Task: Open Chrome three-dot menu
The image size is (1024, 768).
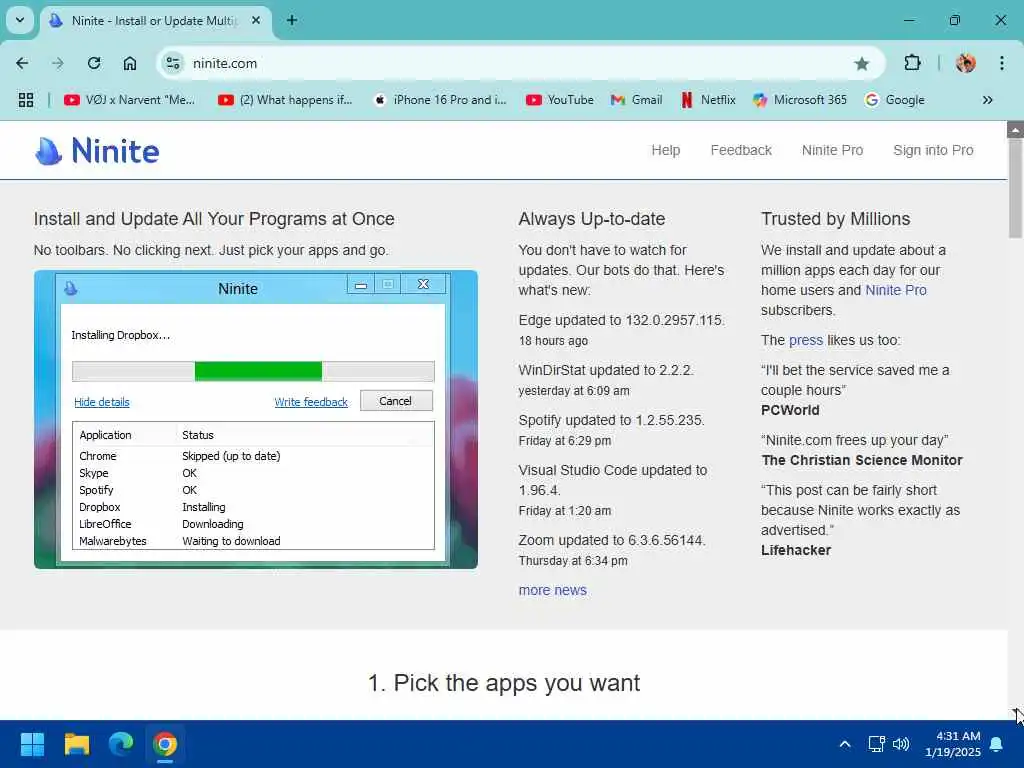Action: [x=1002, y=63]
